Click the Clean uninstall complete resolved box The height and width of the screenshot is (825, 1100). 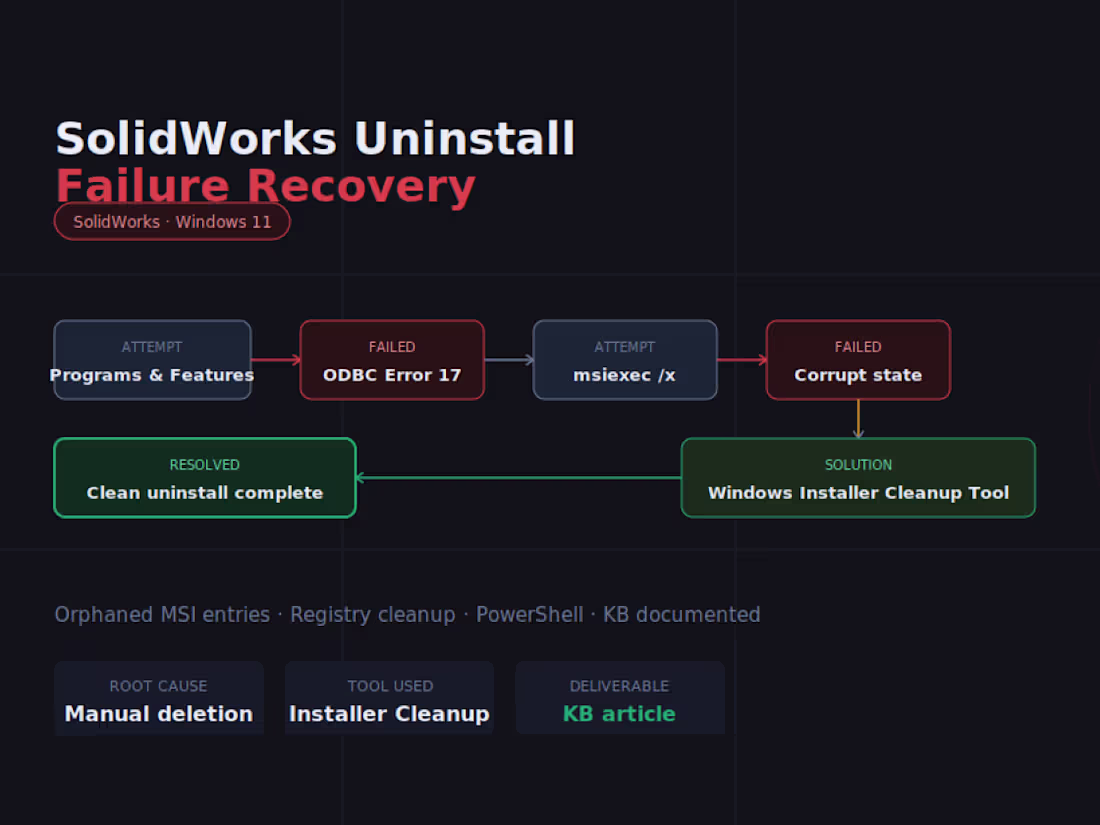pyautogui.click(x=205, y=478)
